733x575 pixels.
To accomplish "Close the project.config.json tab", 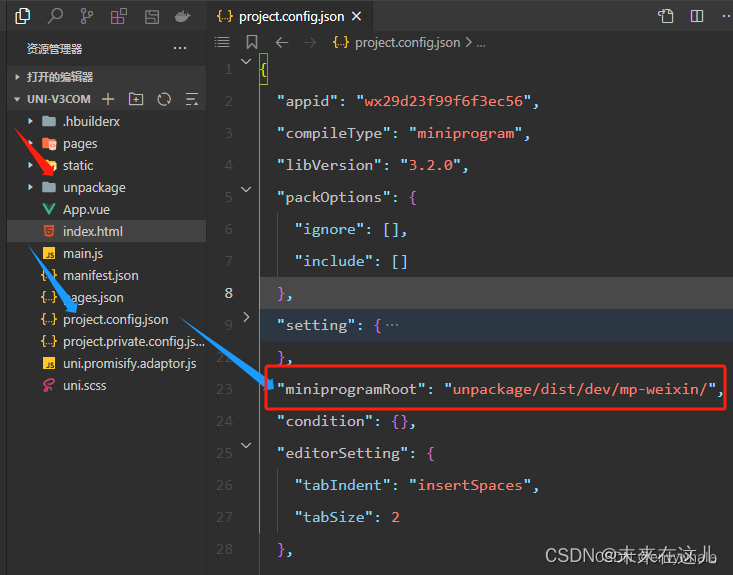I will tap(357, 16).
